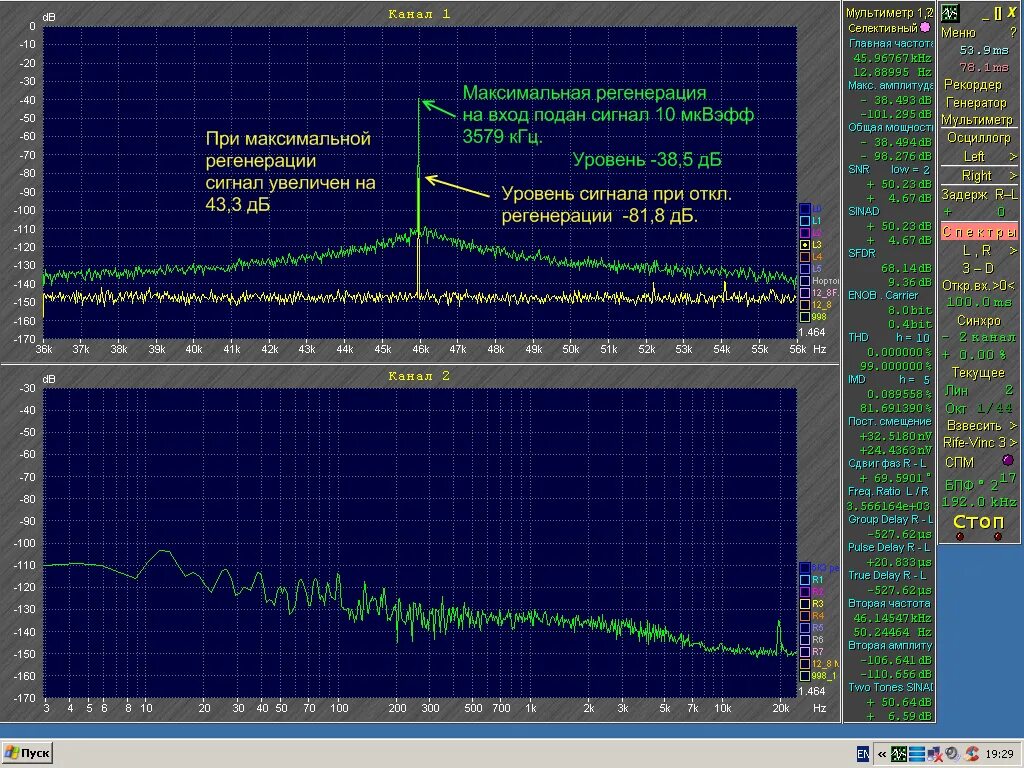Click the Стоп button
The width and height of the screenshot is (1024, 768).
point(978,521)
